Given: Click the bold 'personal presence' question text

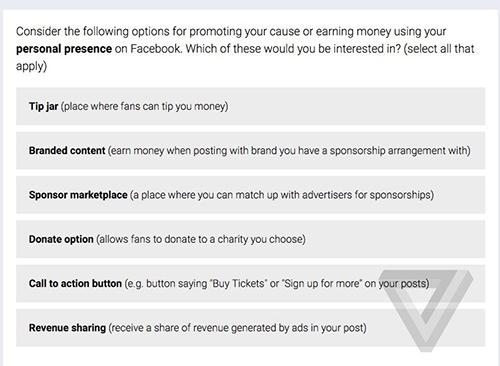Looking at the screenshot, I should [64, 49].
